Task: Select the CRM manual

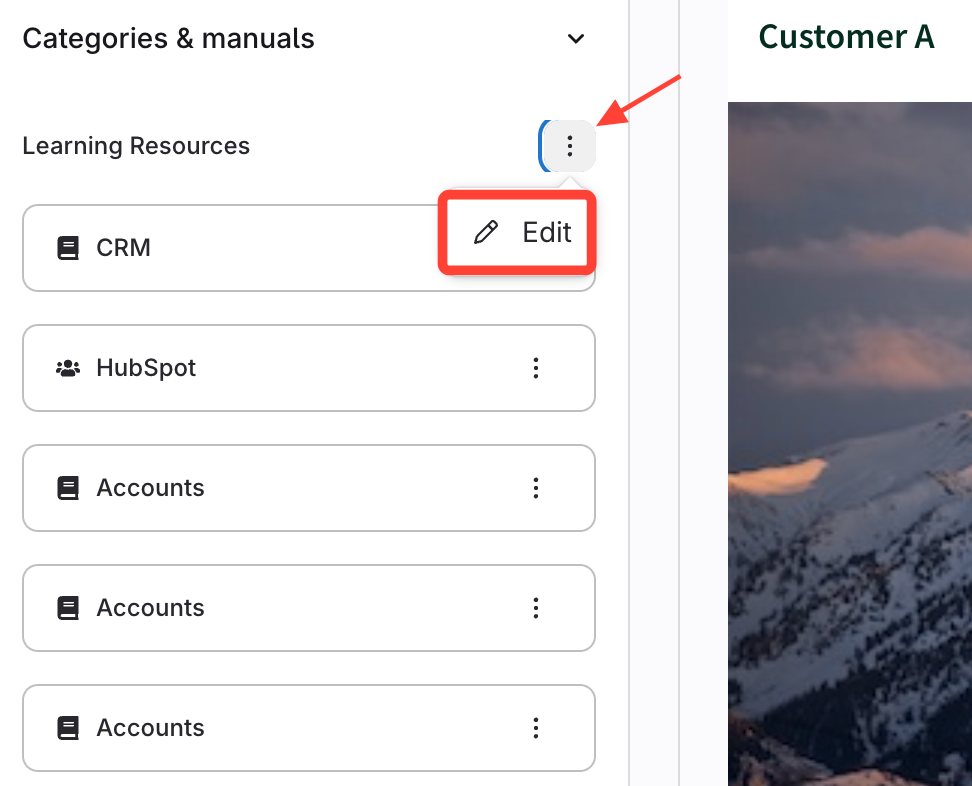Action: tap(123, 248)
